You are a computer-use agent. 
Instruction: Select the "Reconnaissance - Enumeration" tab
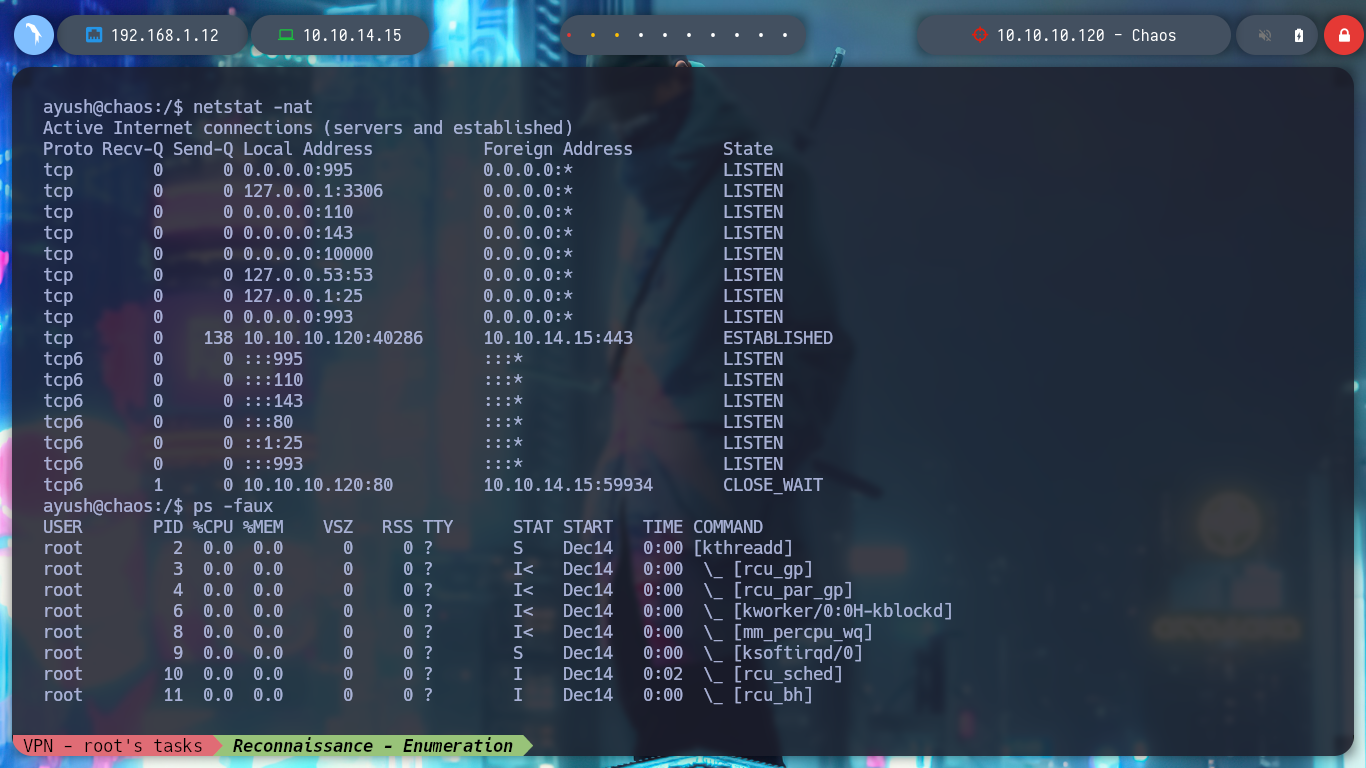pos(373,745)
